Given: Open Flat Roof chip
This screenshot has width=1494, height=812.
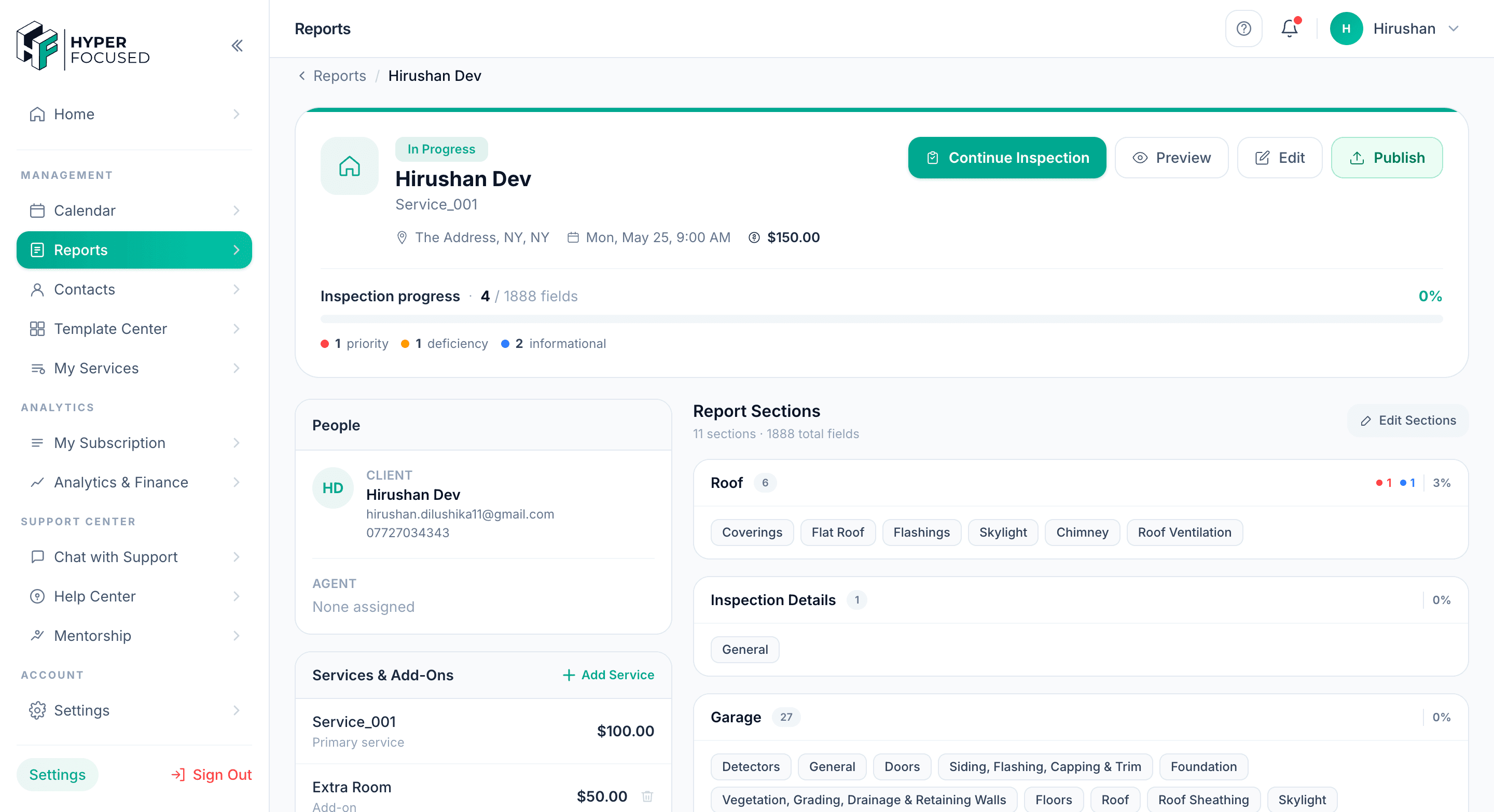Looking at the screenshot, I should [x=837, y=533].
